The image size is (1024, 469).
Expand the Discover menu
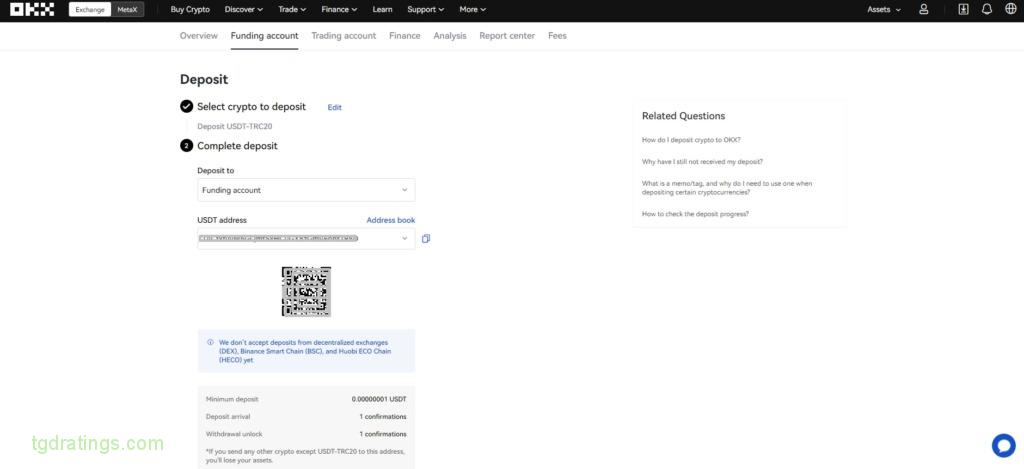tap(244, 10)
